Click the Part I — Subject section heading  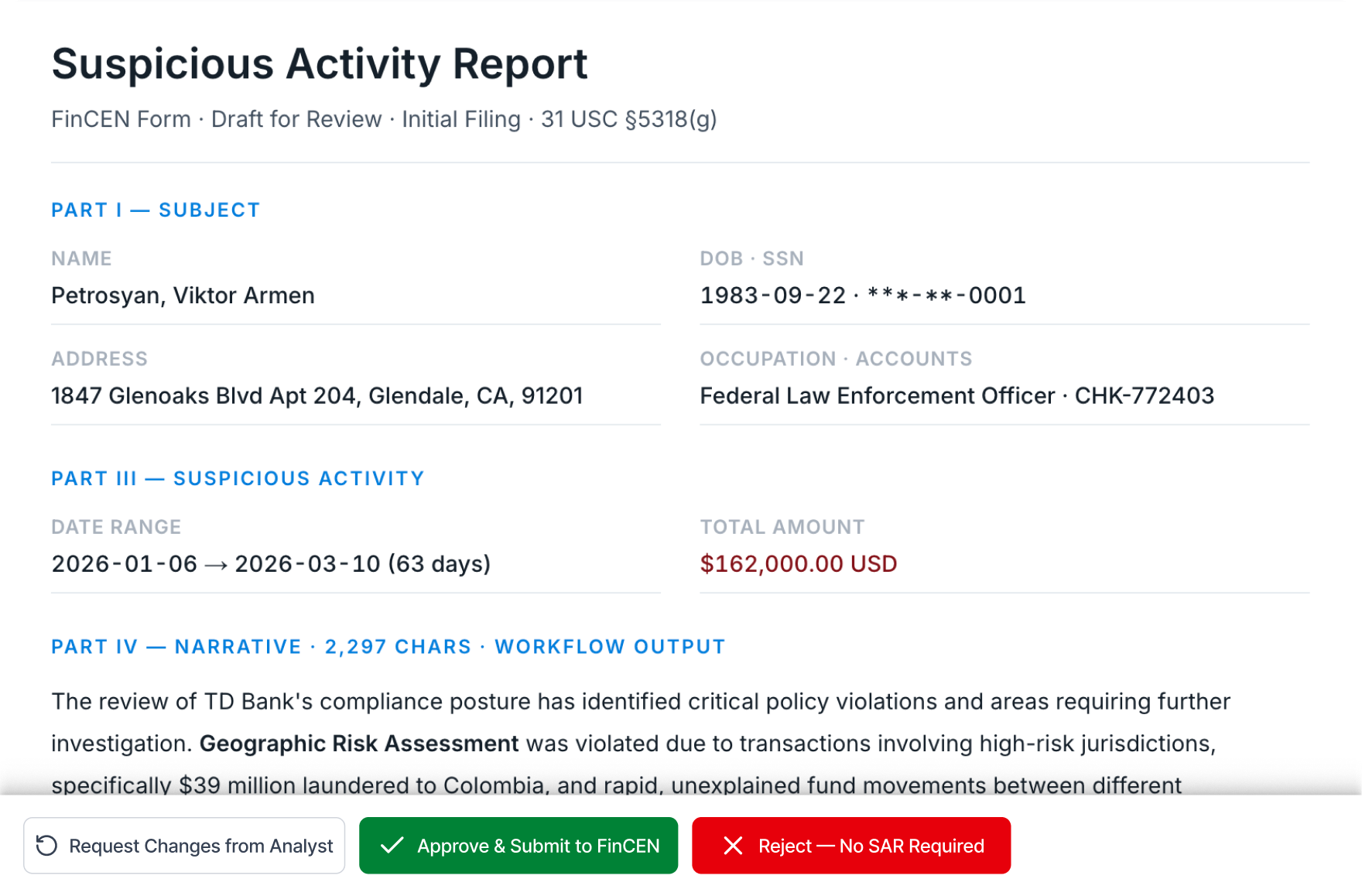[x=156, y=210]
